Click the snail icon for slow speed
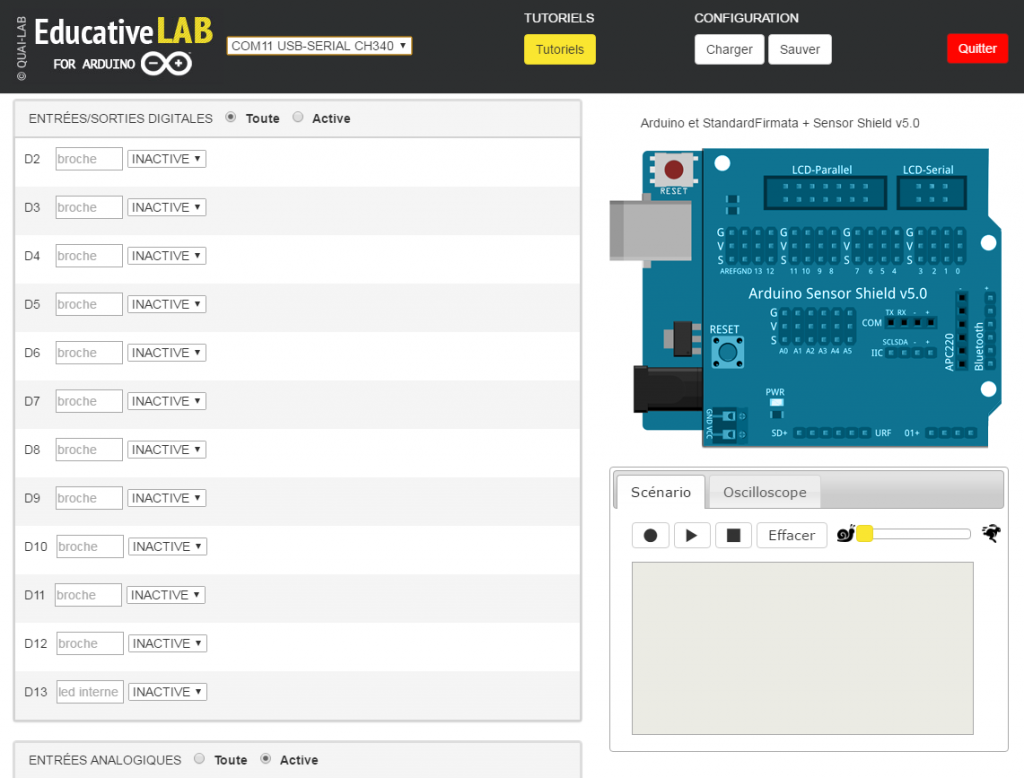Screen dimensions: 1024x778 846,535
